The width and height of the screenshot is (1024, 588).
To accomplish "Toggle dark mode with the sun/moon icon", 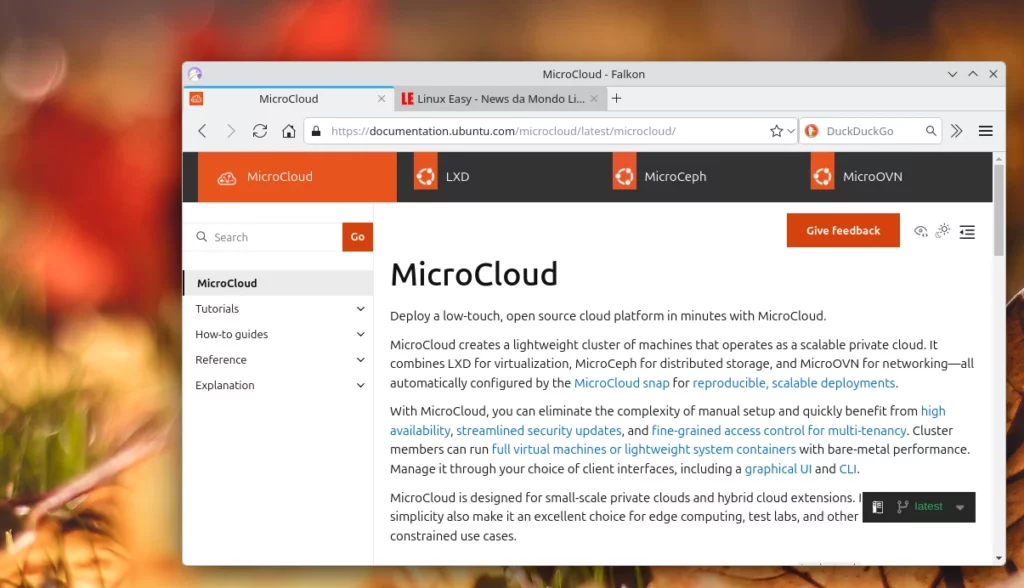I will click(943, 231).
